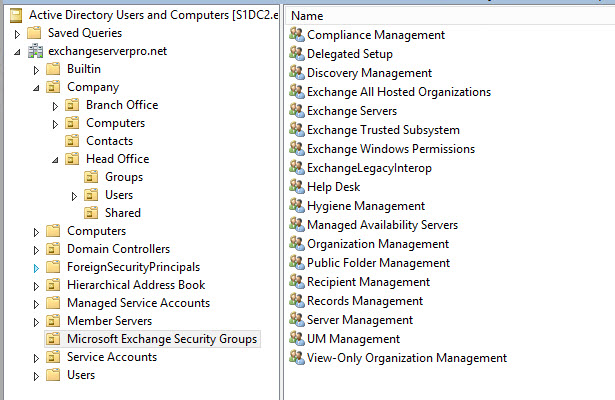The width and height of the screenshot is (615, 400).
Task: Select the 'Help Desk' group name
Action: click(x=333, y=187)
